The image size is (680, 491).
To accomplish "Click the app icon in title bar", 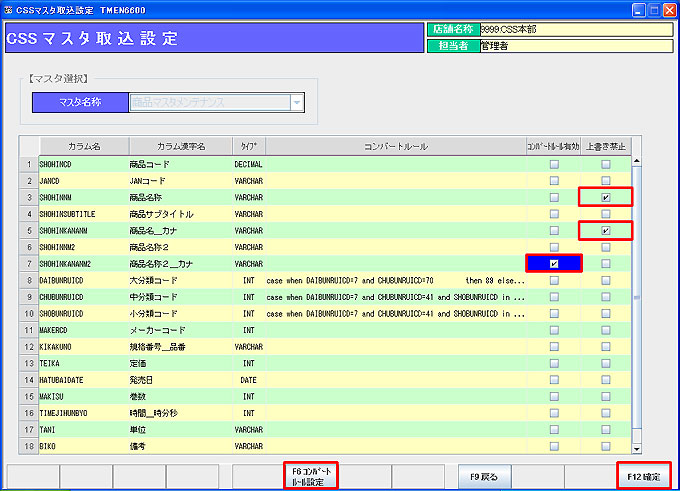I will tap(8, 10).
